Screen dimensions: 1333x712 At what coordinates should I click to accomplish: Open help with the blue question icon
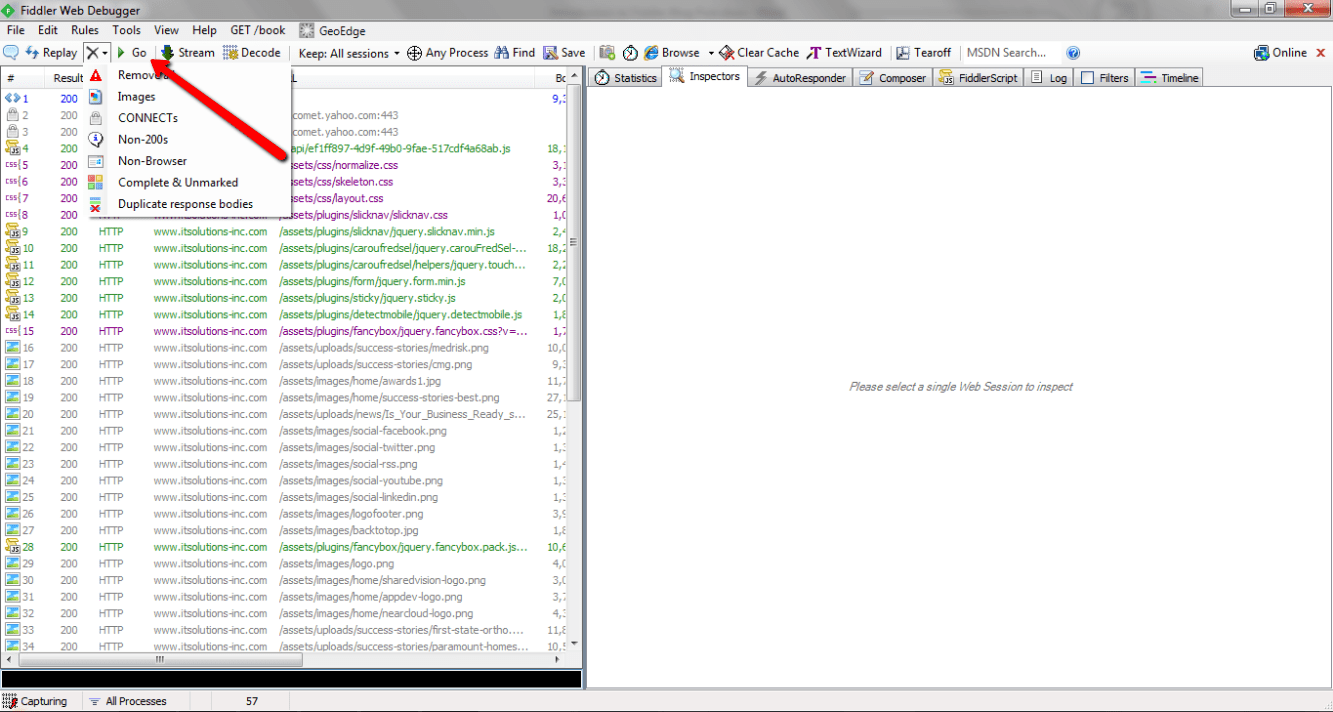click(1073, 53)
